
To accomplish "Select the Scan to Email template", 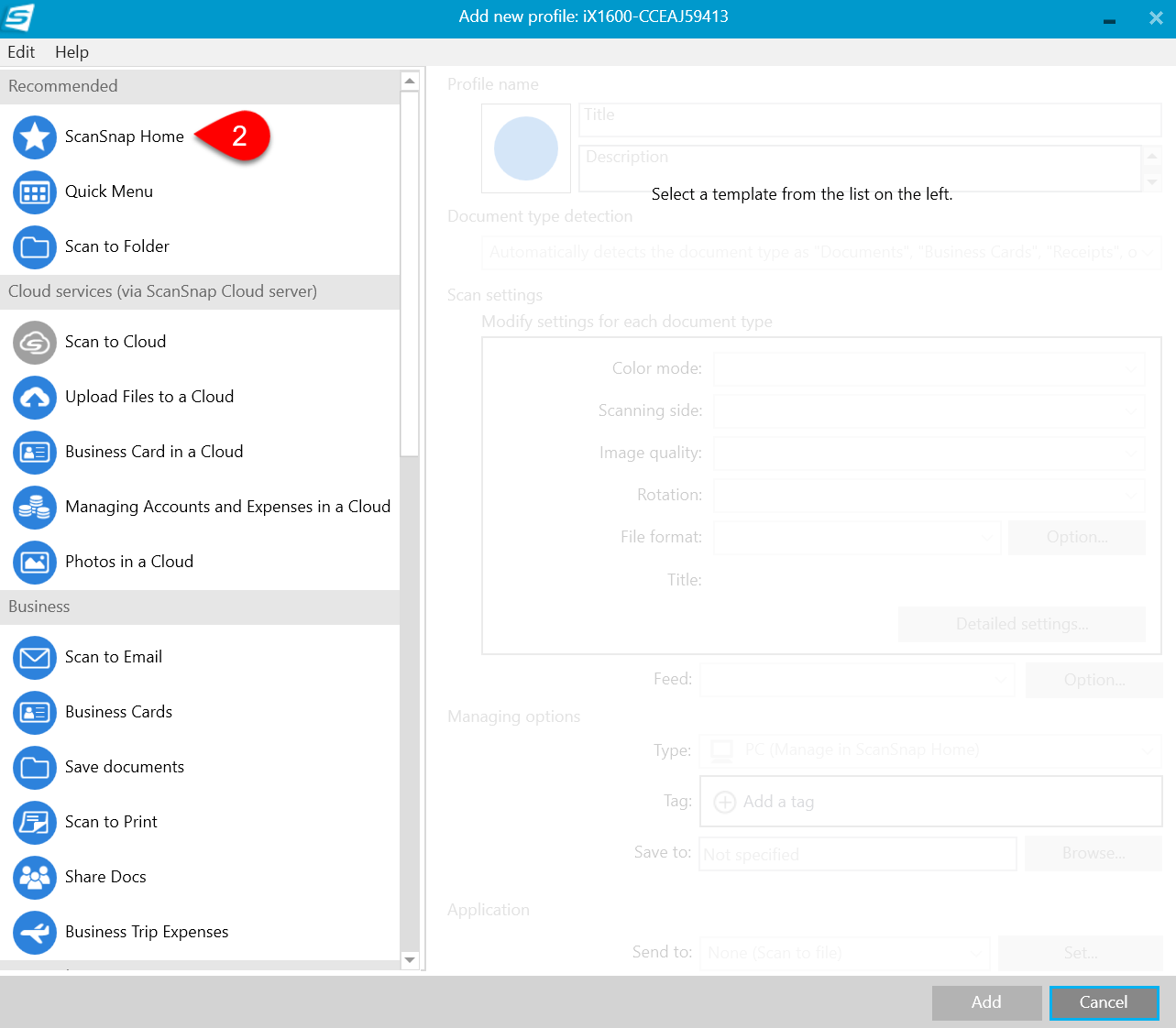I will click(x=114, y=657).
